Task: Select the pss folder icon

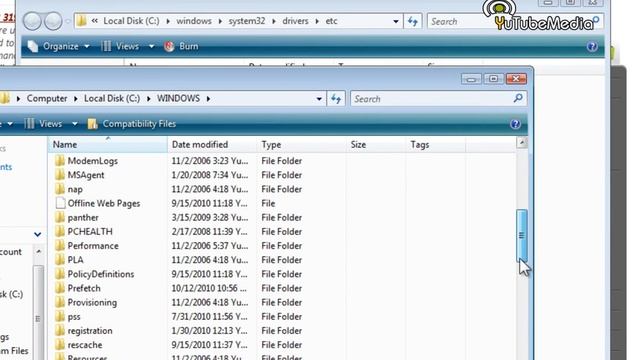Action: click(x=60, y=316)
